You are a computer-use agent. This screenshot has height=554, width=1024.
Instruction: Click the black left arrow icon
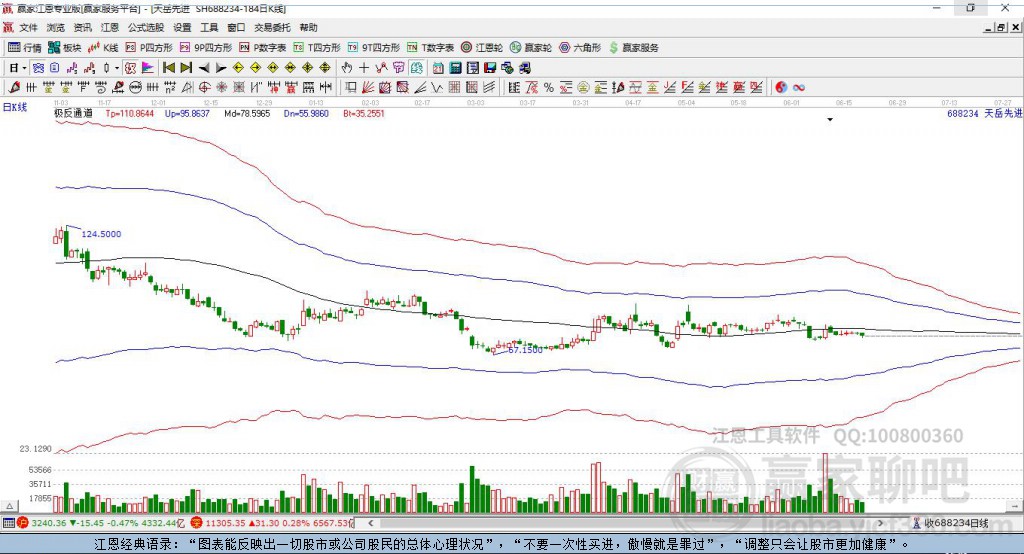tap(204, 68)
